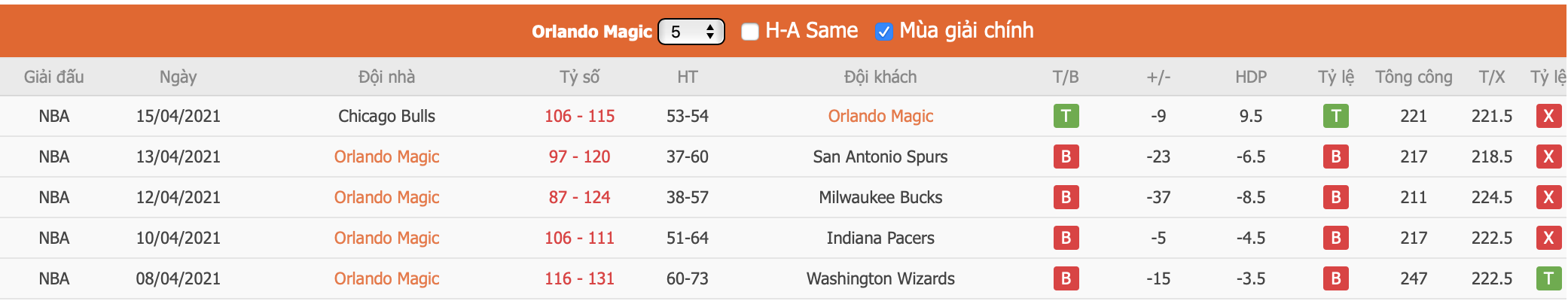
Task: Open Orlando Magic link in 15/04/2021 row
Action: pyautogui.click(x=880, y=116)
